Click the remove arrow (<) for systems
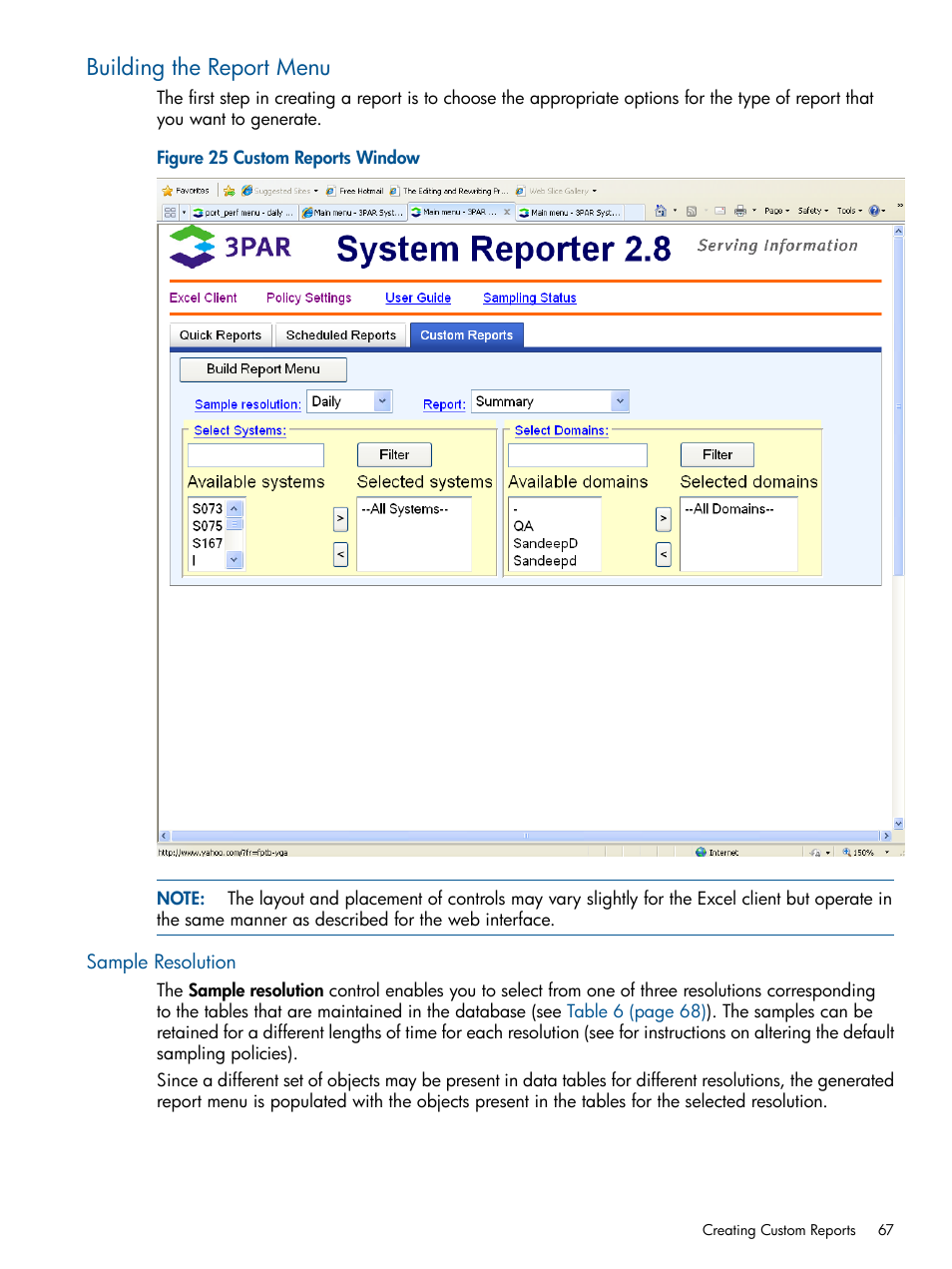The width and height of the screenshot is (952, 1269). (x=340, y=554)
